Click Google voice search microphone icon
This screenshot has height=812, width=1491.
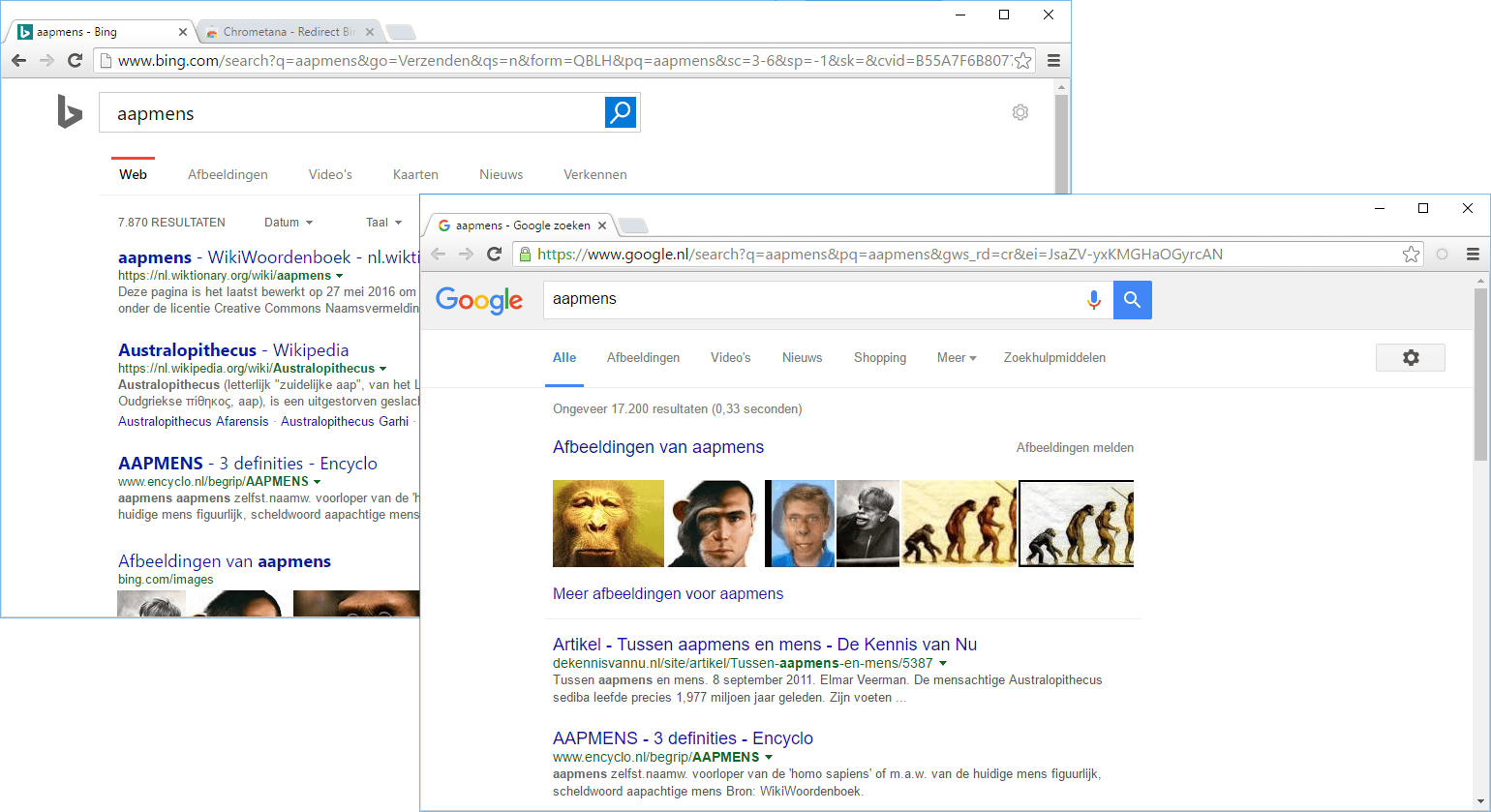click(1093, 300)
